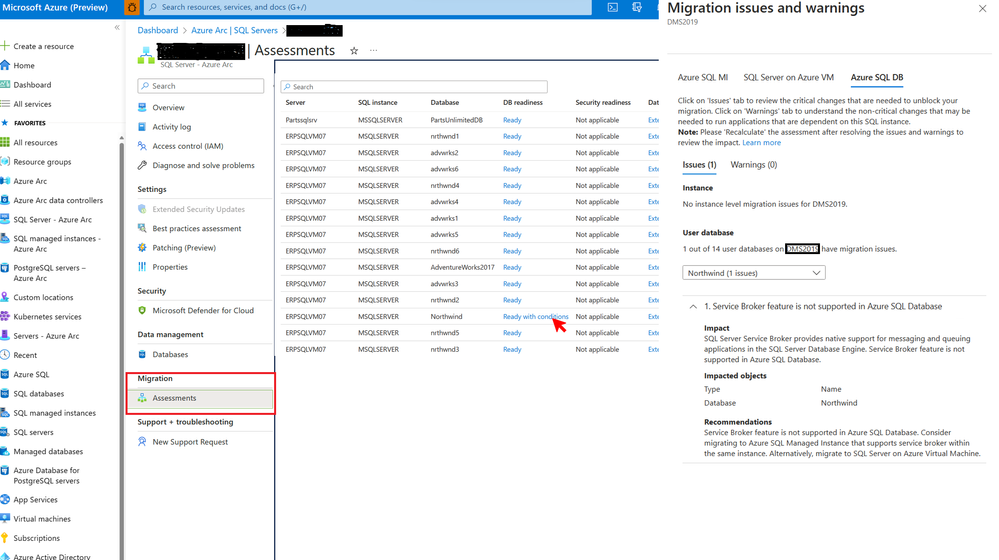Click Ready link for AdventureWorks2017
Screen dimensions: 999x560
pos(512,268)
